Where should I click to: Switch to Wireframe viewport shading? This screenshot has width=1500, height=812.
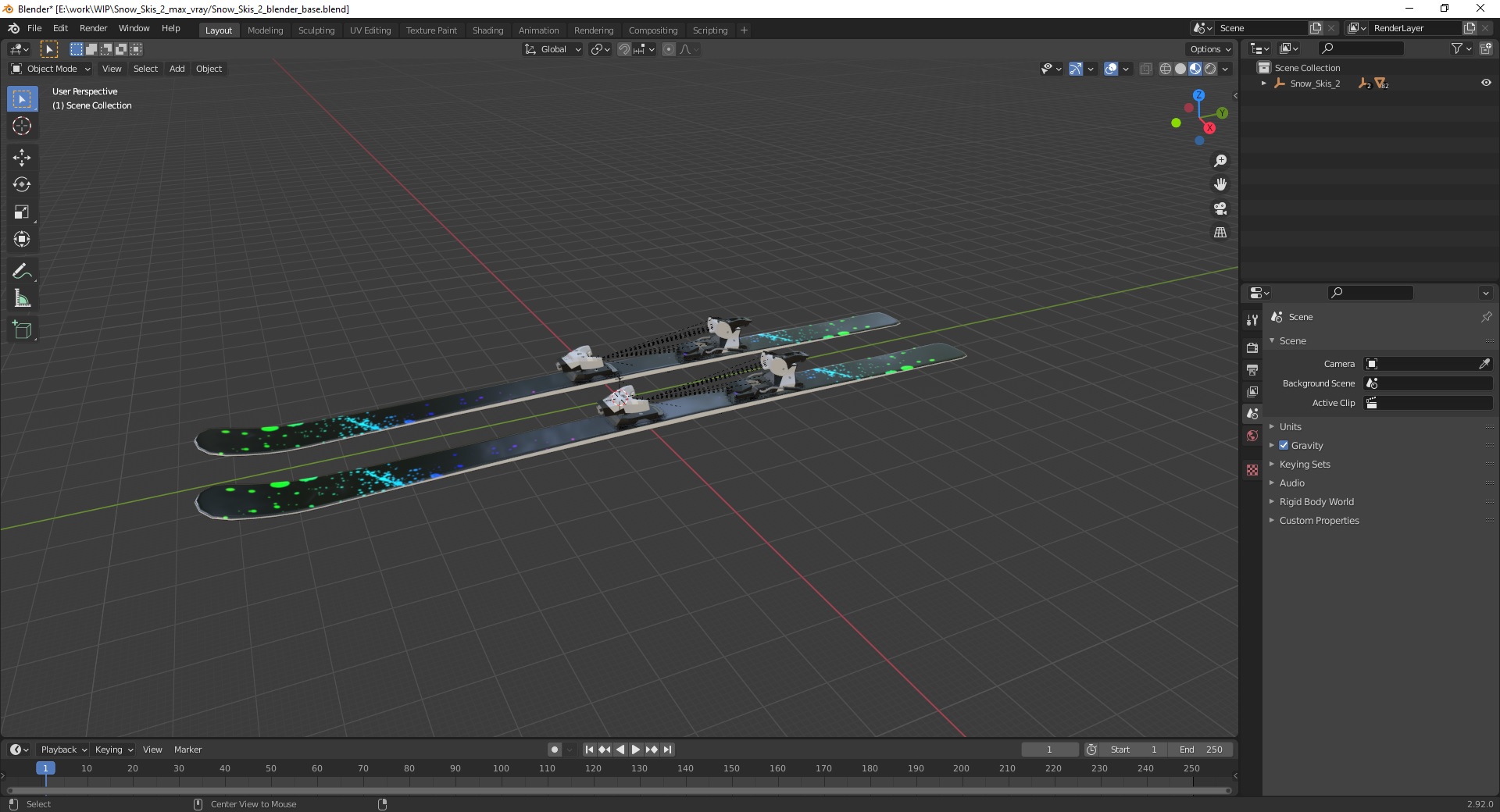(x=1166, y=69)
